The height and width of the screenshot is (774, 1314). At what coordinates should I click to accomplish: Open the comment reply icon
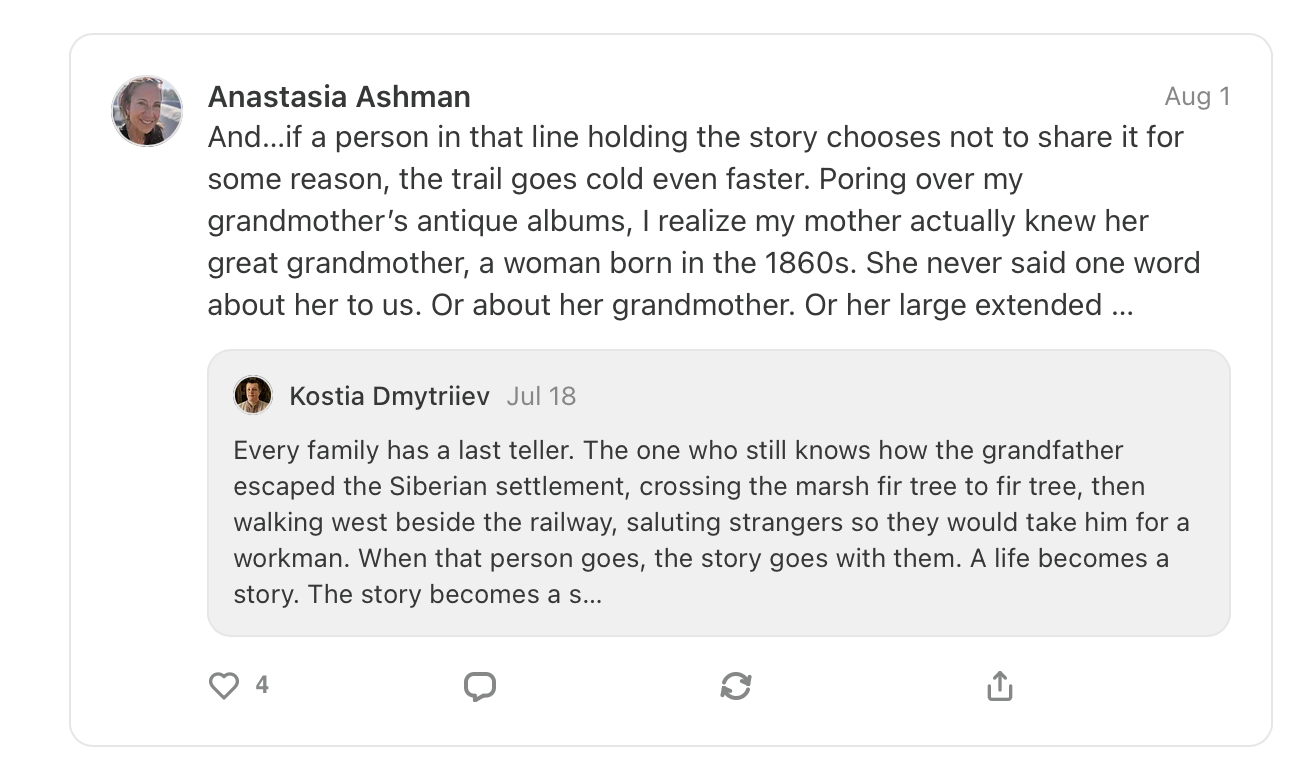(480, 686)
